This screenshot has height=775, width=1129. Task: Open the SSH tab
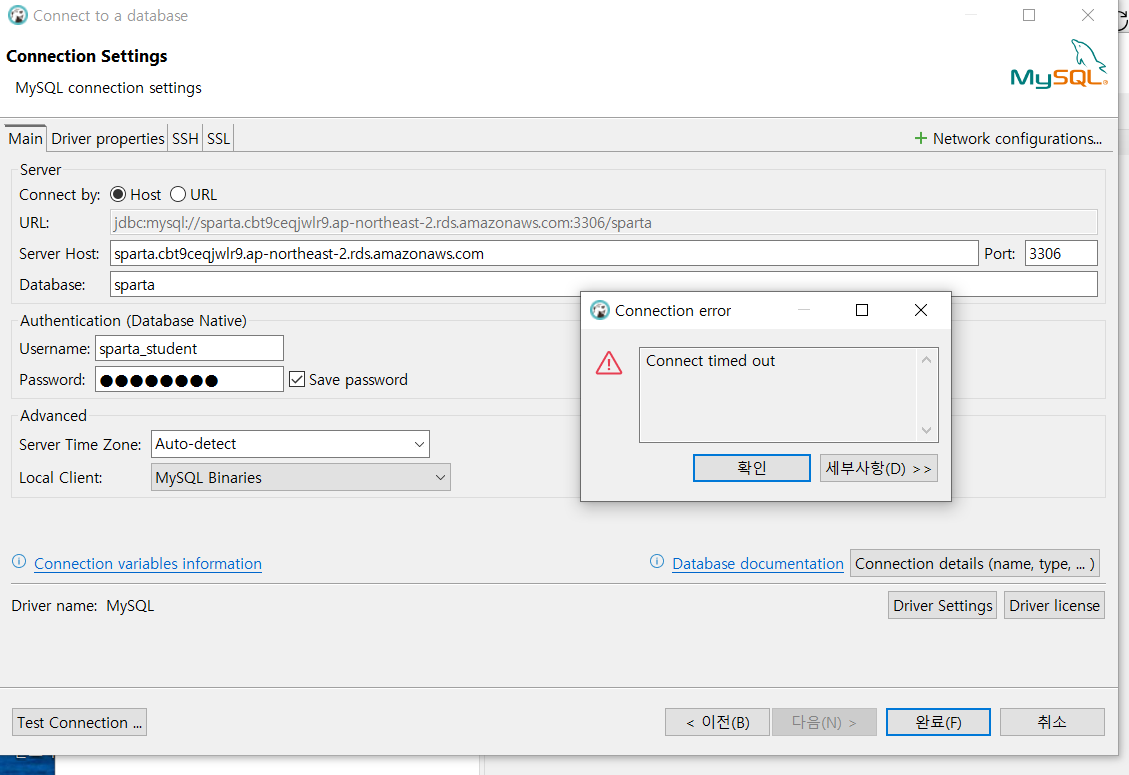click(x=185, y=138)
